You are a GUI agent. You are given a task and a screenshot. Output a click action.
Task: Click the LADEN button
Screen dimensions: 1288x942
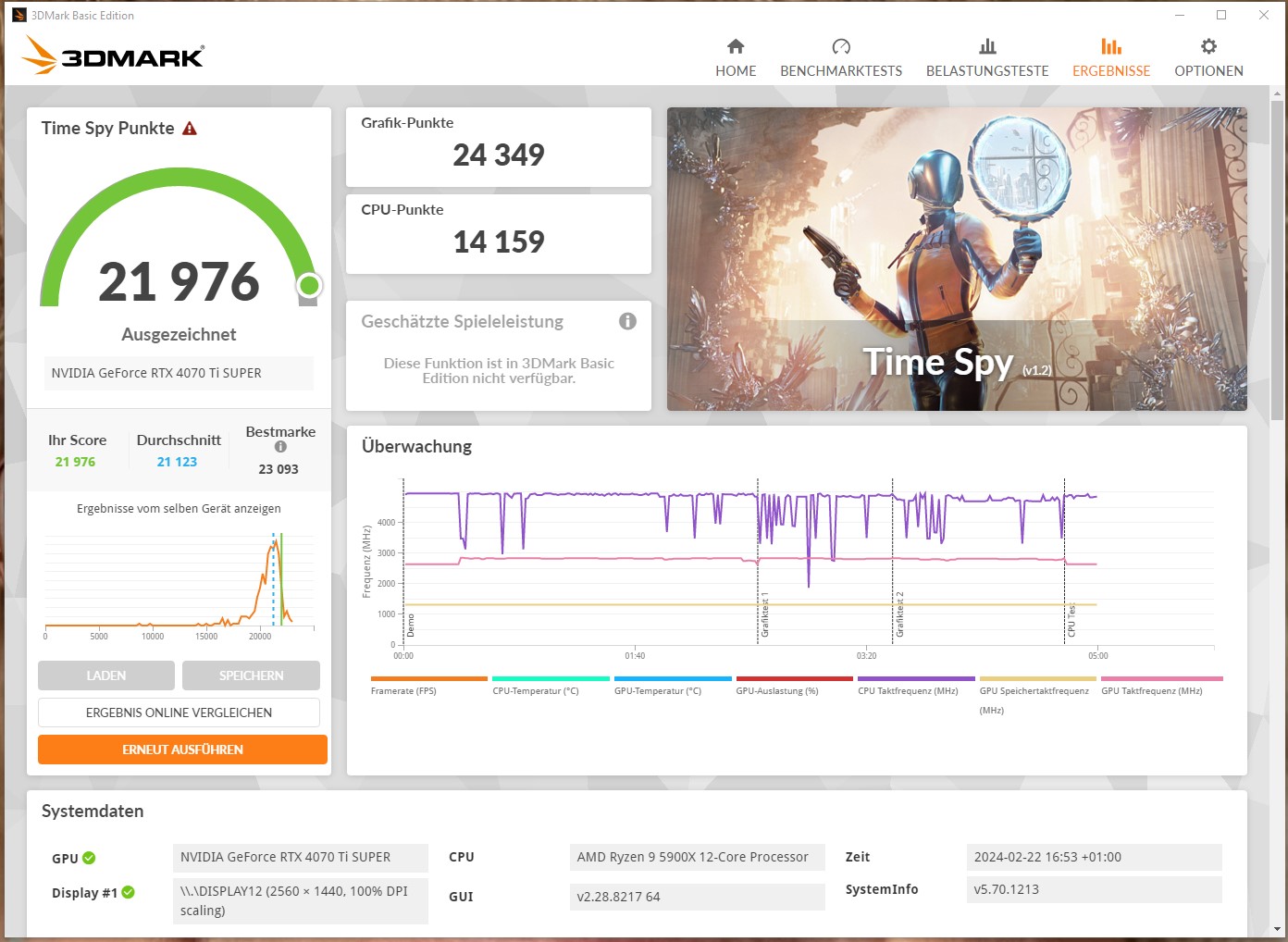(106, 676)
